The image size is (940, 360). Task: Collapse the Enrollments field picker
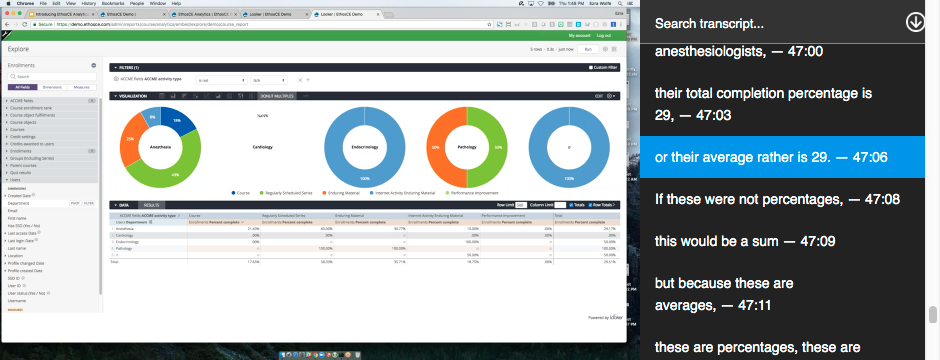94,65
